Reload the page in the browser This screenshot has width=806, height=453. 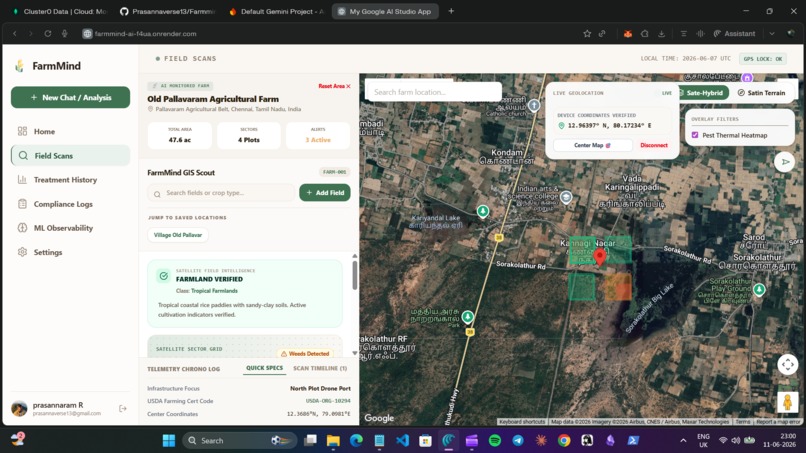(48, 33)
